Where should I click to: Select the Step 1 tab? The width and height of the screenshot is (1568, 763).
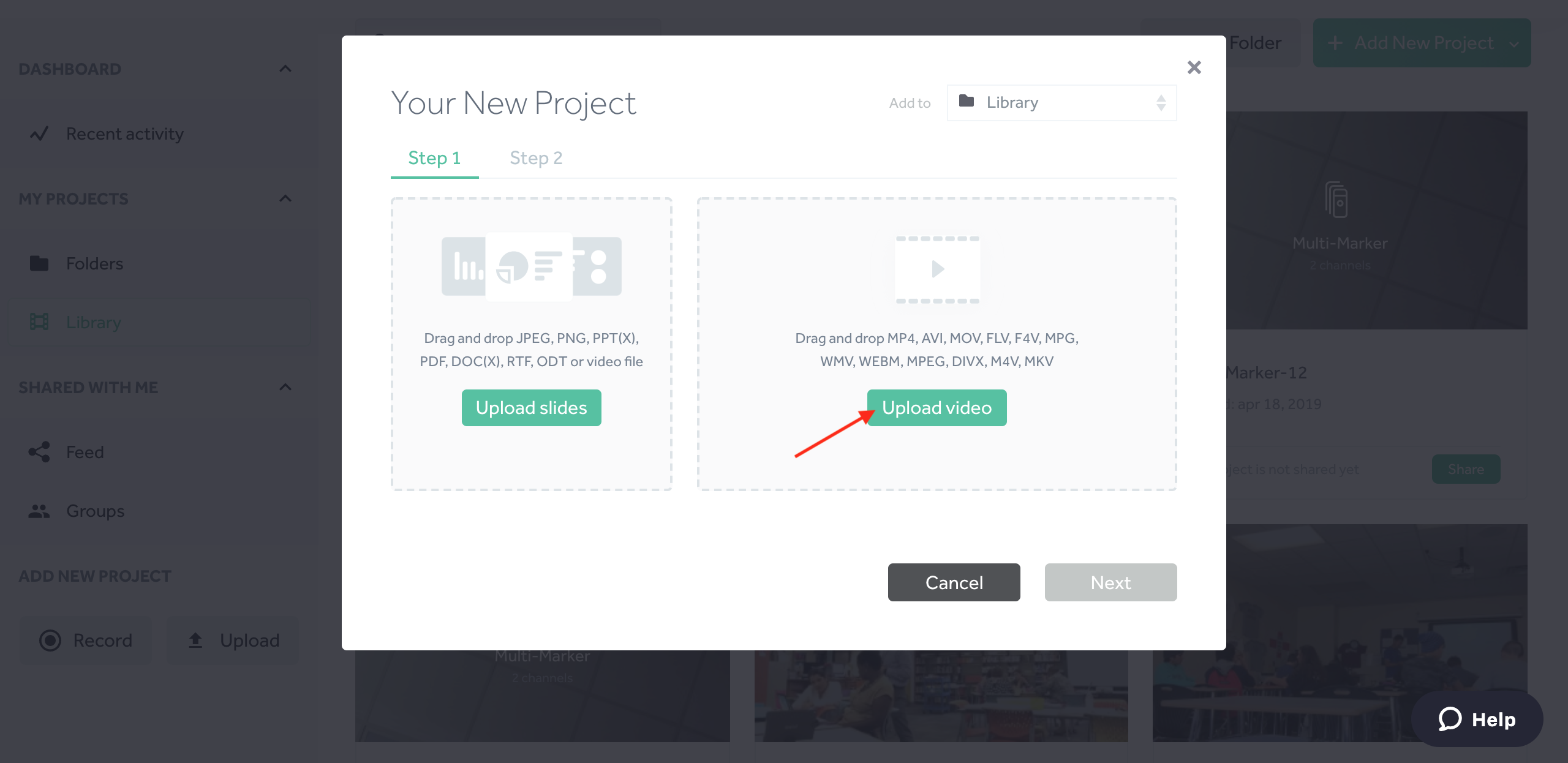tap(434, 158)
